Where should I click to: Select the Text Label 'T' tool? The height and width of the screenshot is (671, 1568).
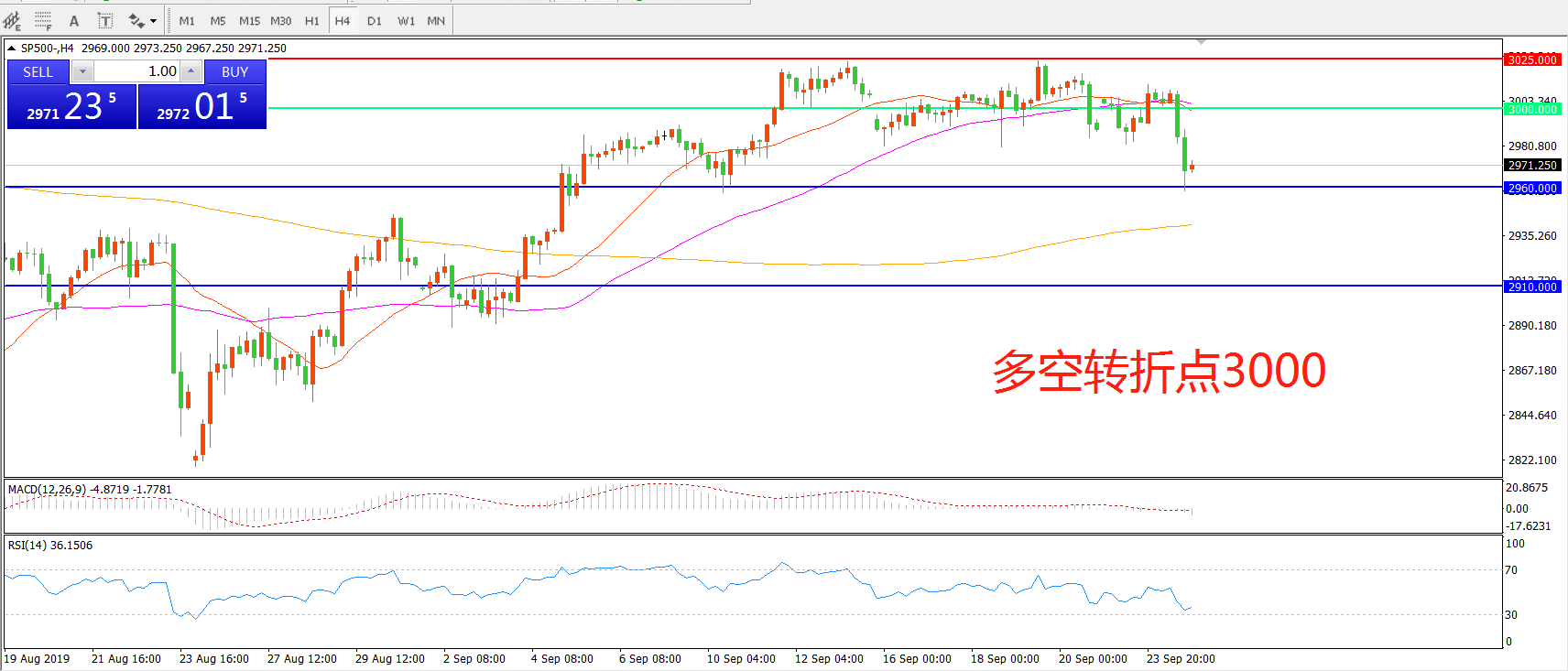pyautogui.click(x=104, y=20)
